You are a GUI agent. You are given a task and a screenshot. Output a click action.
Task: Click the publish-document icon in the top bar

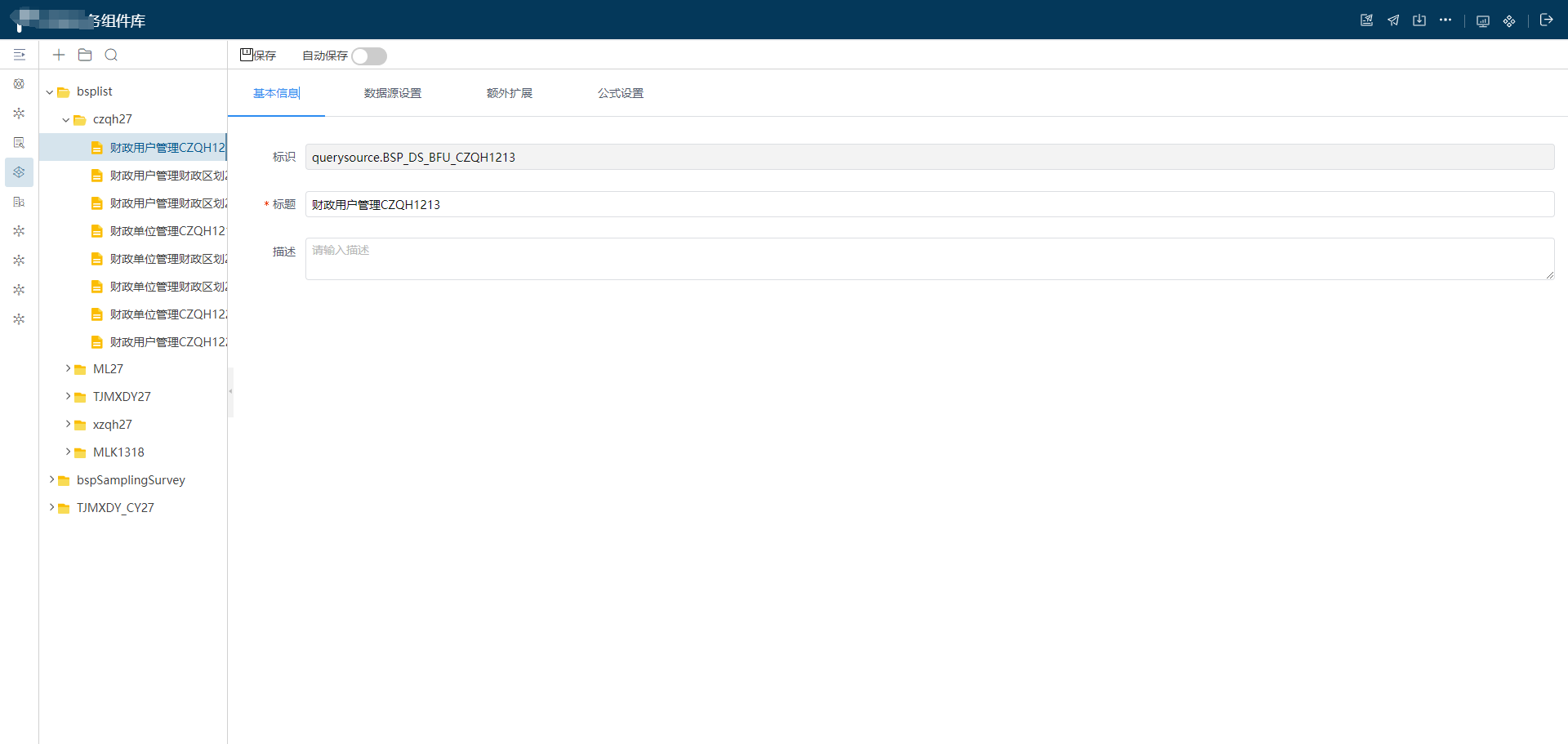(x=1366, y=20)
